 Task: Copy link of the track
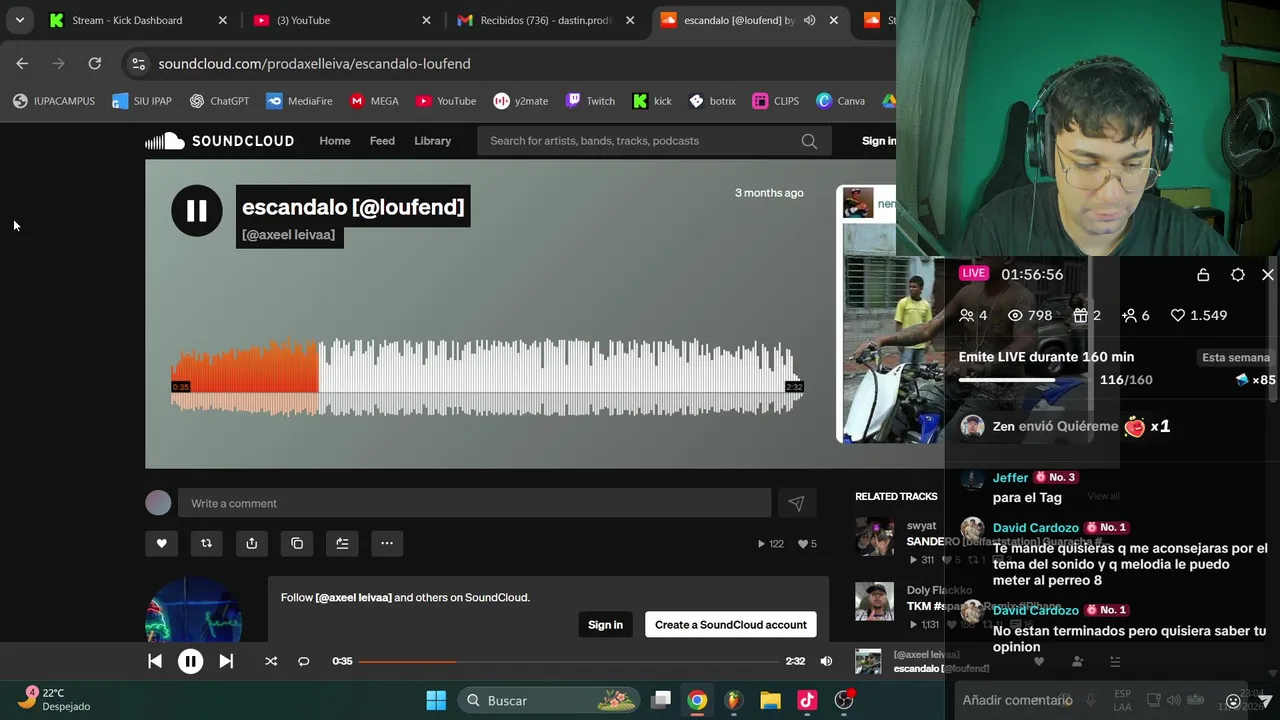[x=297, y=543]
